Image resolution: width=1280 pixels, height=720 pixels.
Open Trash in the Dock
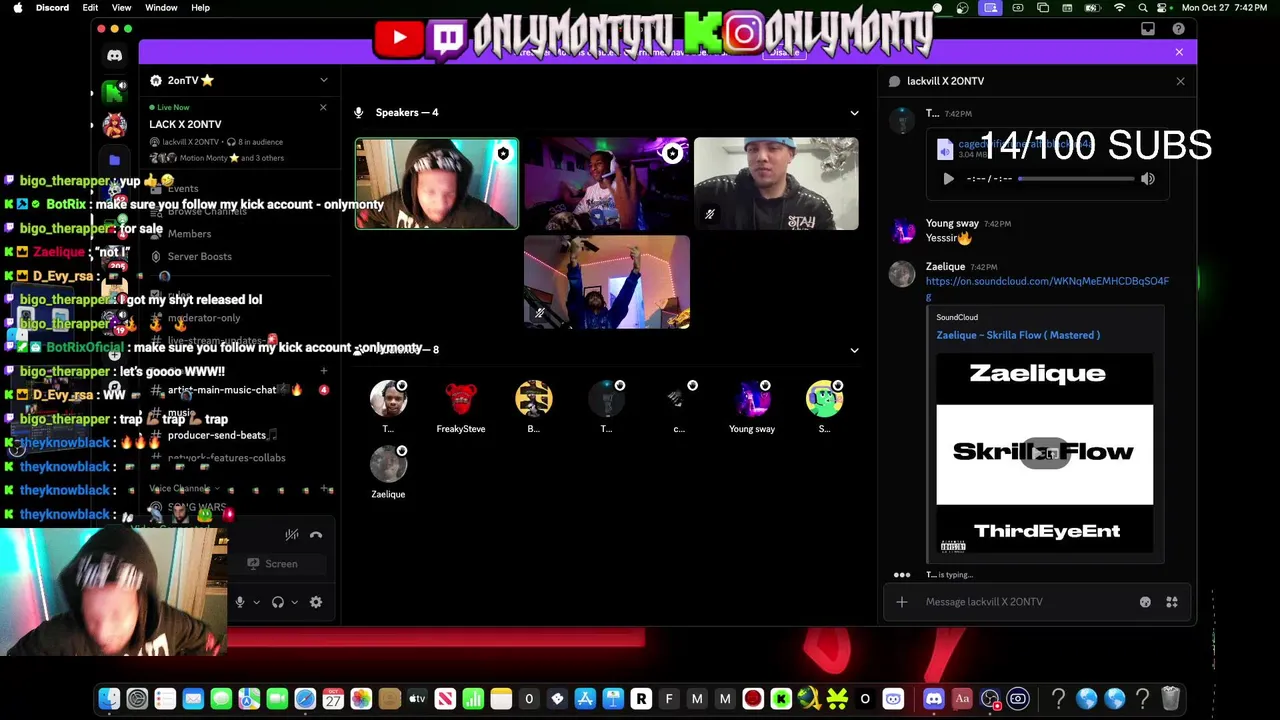pos(1171,699)
